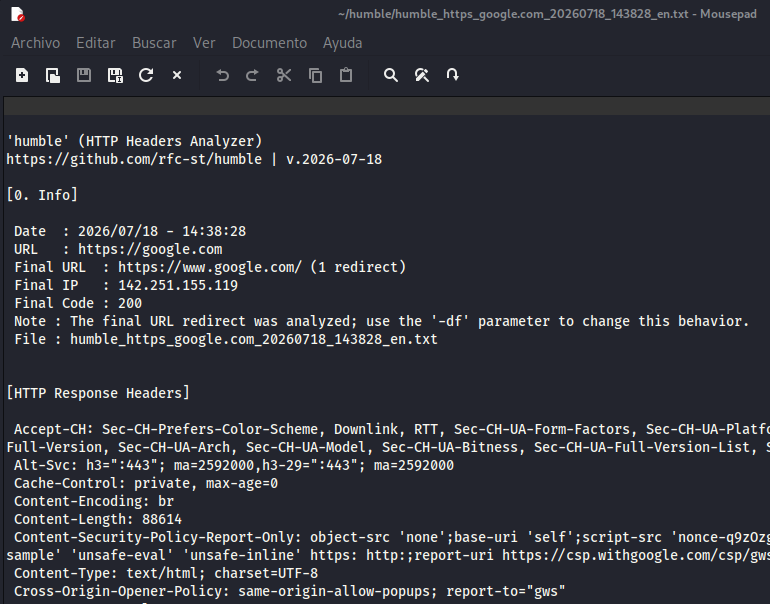Screen dimensions: 770x604
Task: Click the 'Content-Security-Policy-Report-Only' header line
Action: point(392,537)
